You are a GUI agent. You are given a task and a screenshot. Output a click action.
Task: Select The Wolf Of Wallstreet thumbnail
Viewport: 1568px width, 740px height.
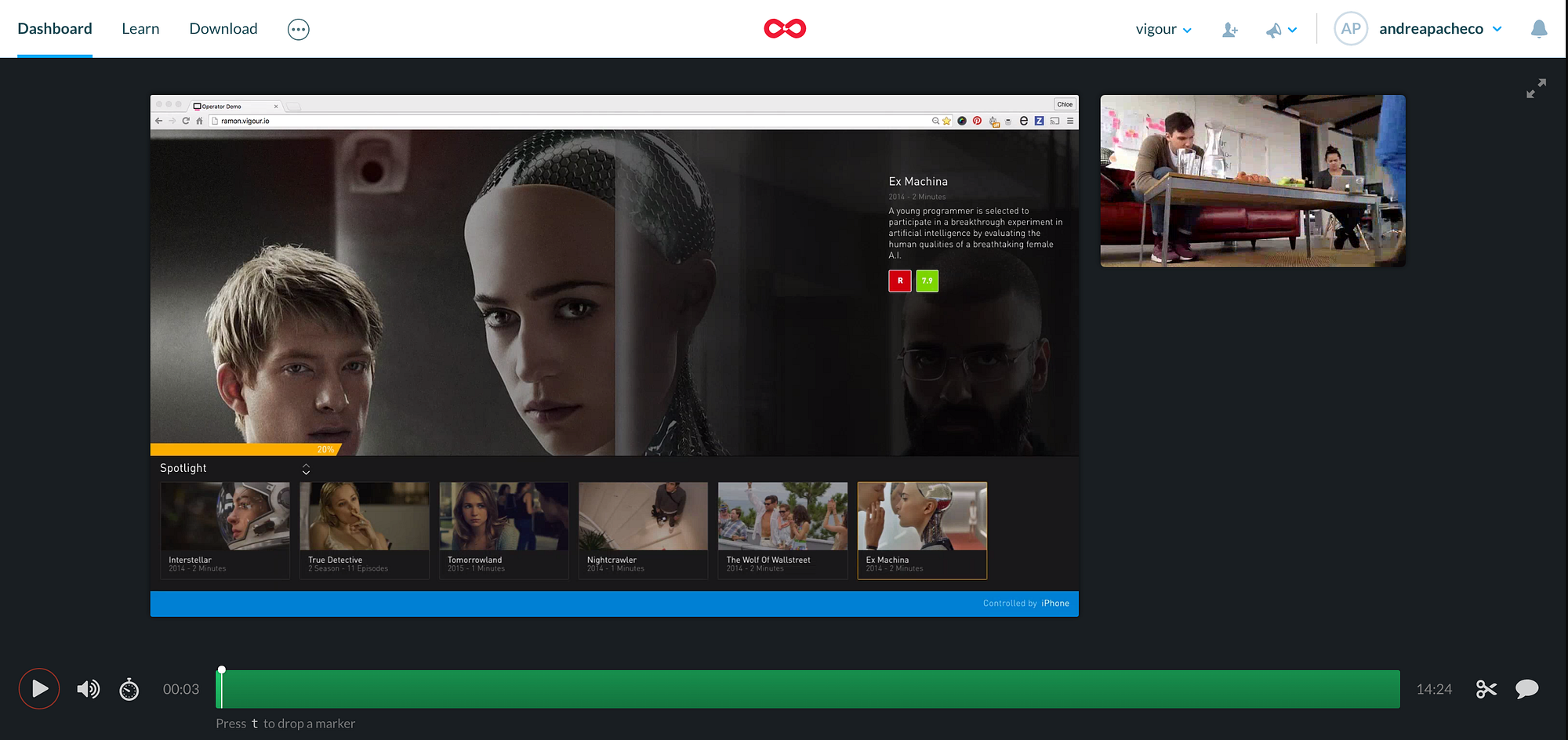click(783, 531)
